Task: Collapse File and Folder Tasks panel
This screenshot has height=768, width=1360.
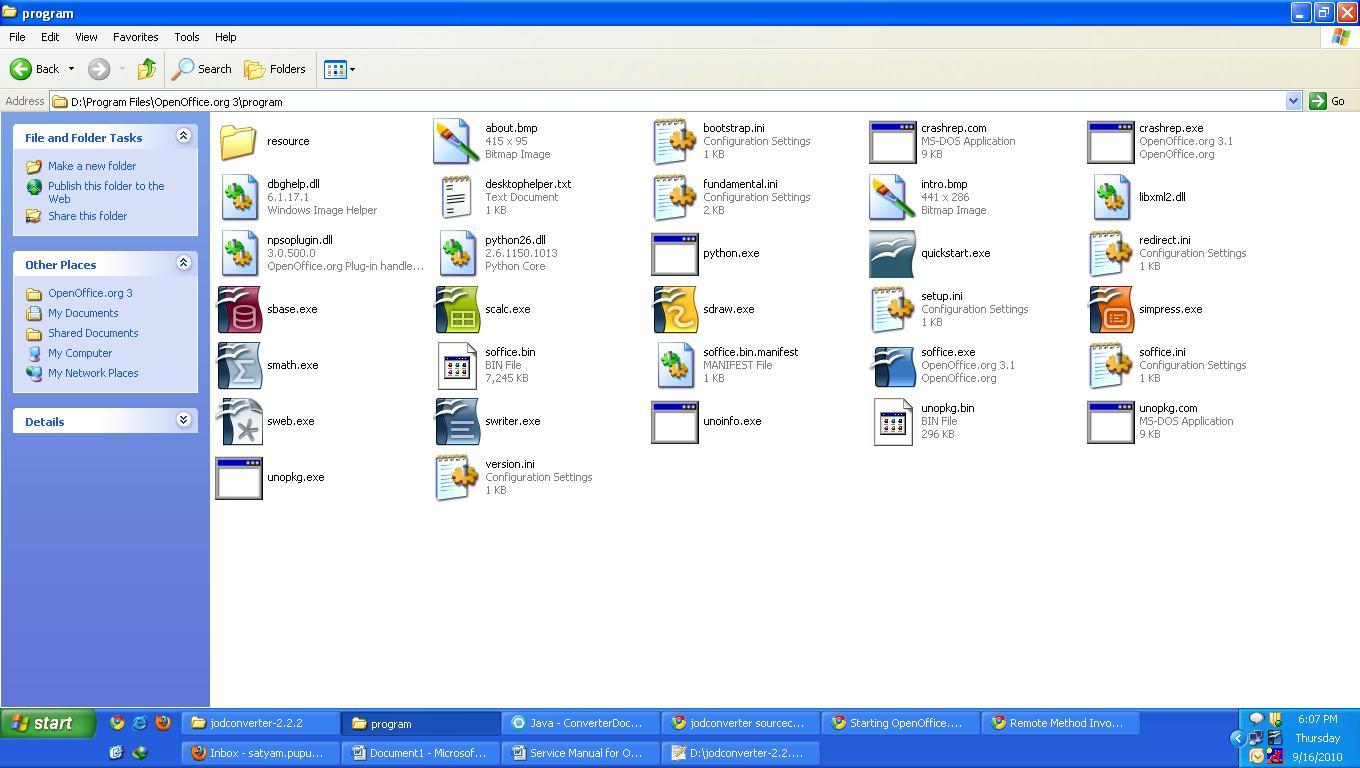Action: 183,136
